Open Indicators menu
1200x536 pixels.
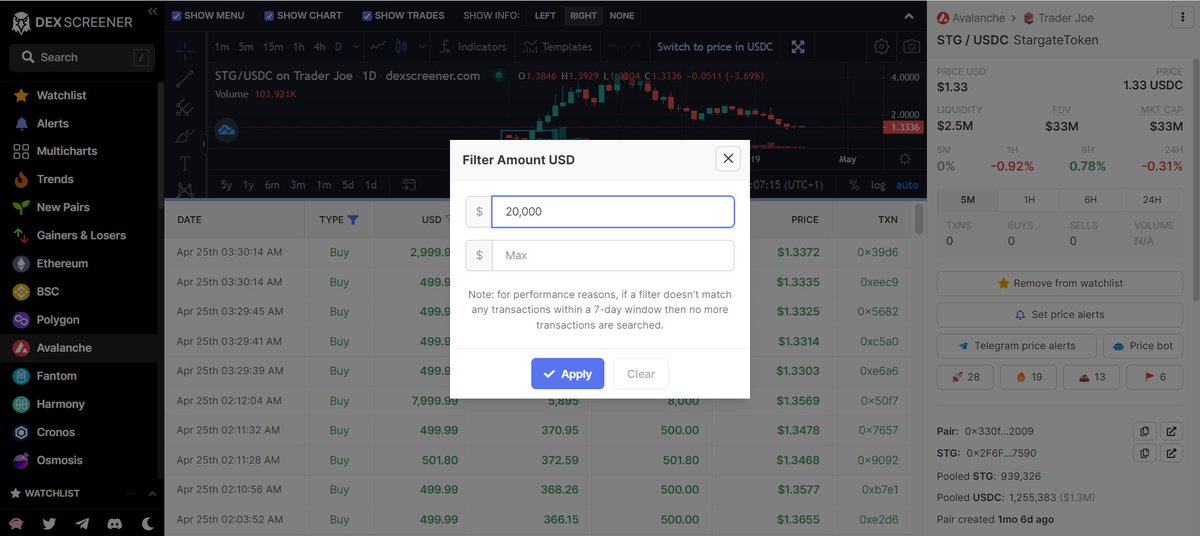[x=474, y=46]
